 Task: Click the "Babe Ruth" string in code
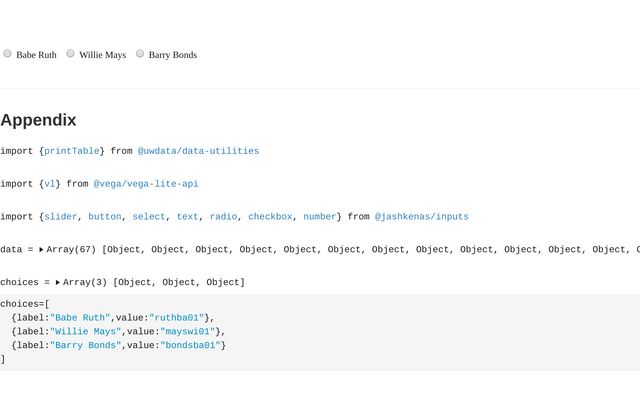pyautogui.click(x=80, y=318)
